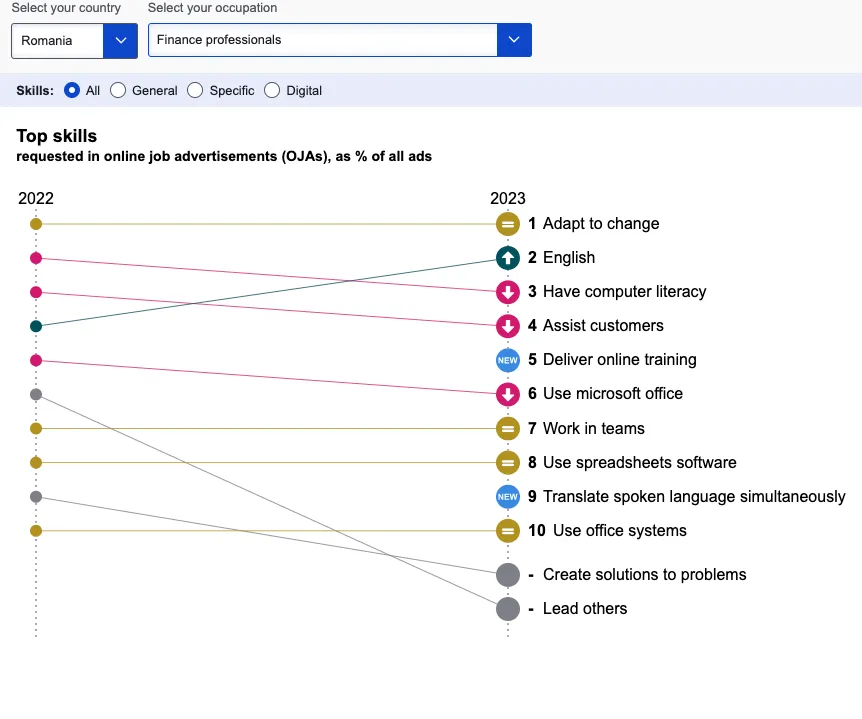Click down-arrow icon for Have computer literacy
This screenshot has height=719, width=862.
508,292
